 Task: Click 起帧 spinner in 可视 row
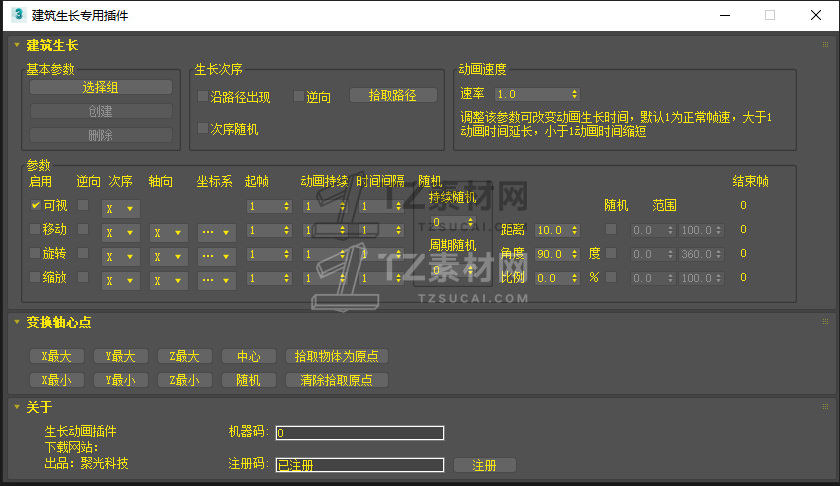(269, 206)
